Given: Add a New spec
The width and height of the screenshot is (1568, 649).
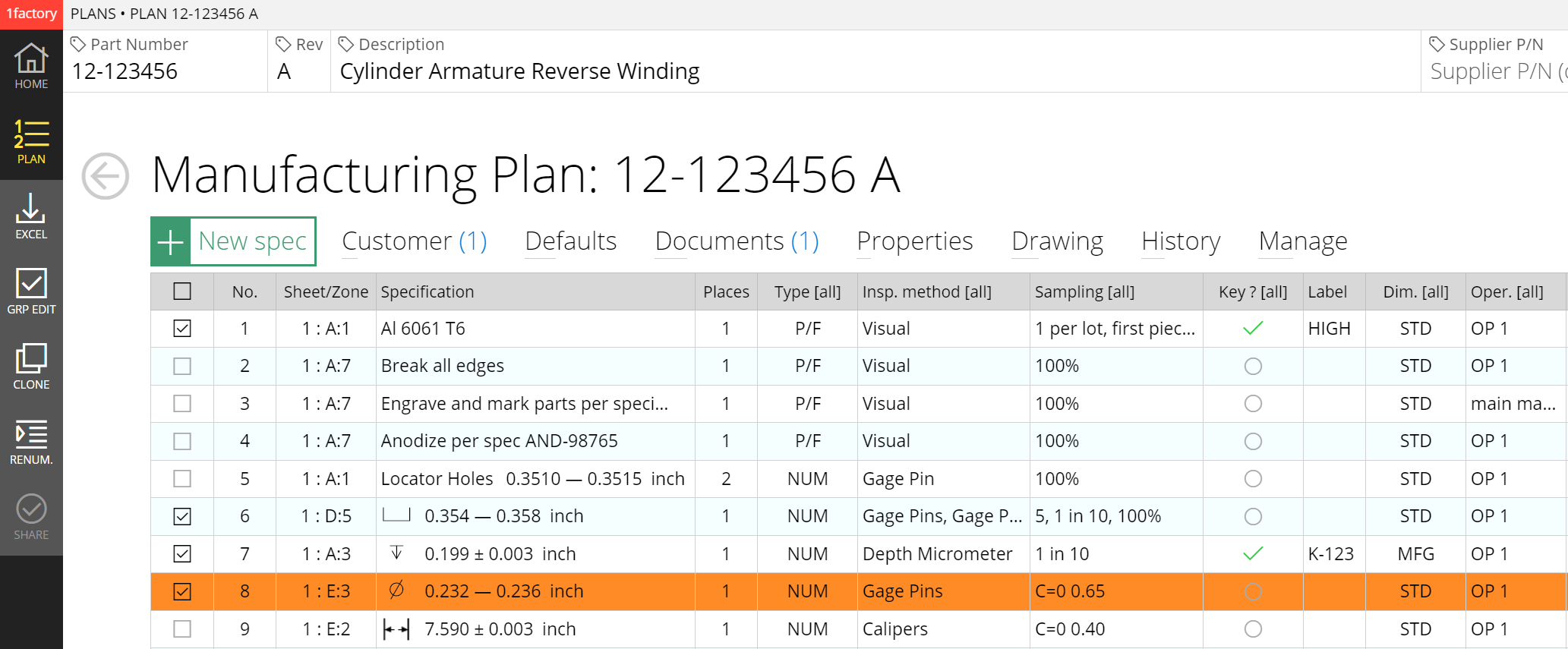Looking at the screenshot, I should pyautogui.click(x=234, y=241).
